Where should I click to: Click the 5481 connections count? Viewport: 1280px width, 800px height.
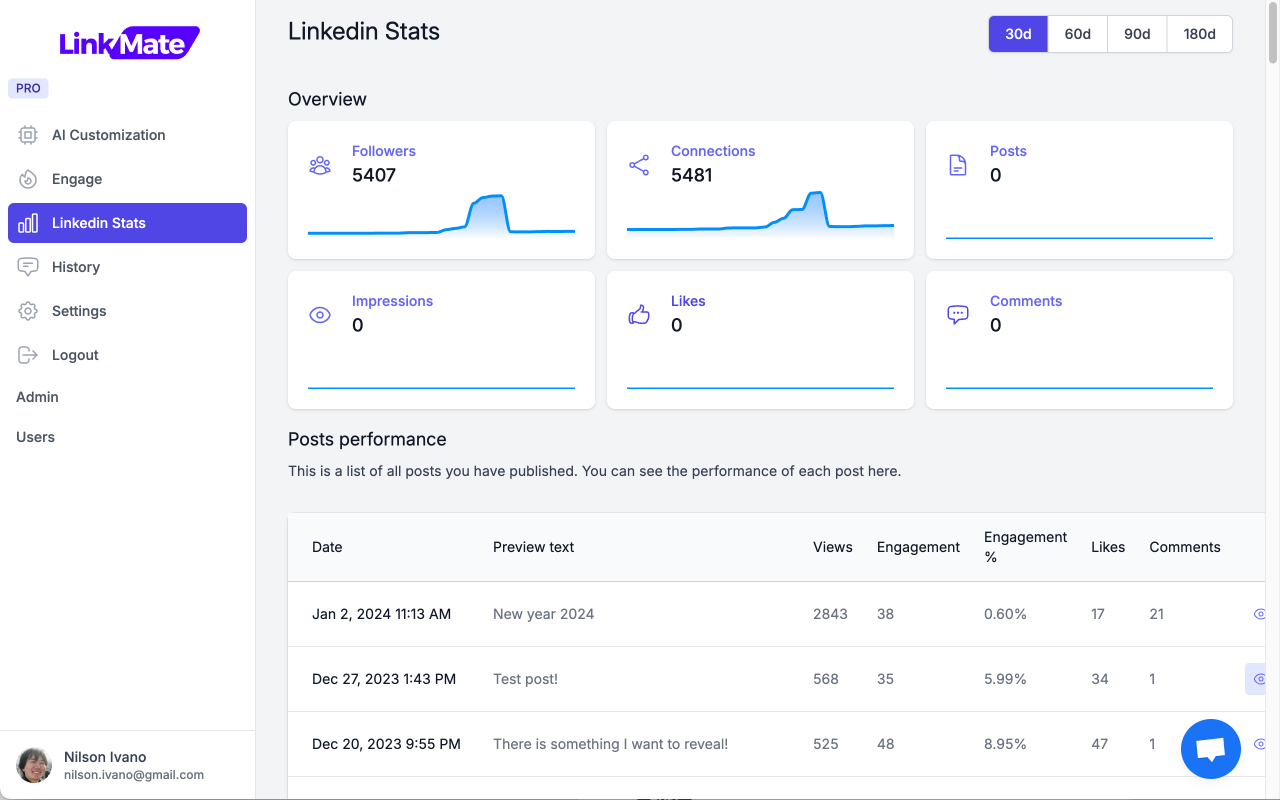[692, 175]
